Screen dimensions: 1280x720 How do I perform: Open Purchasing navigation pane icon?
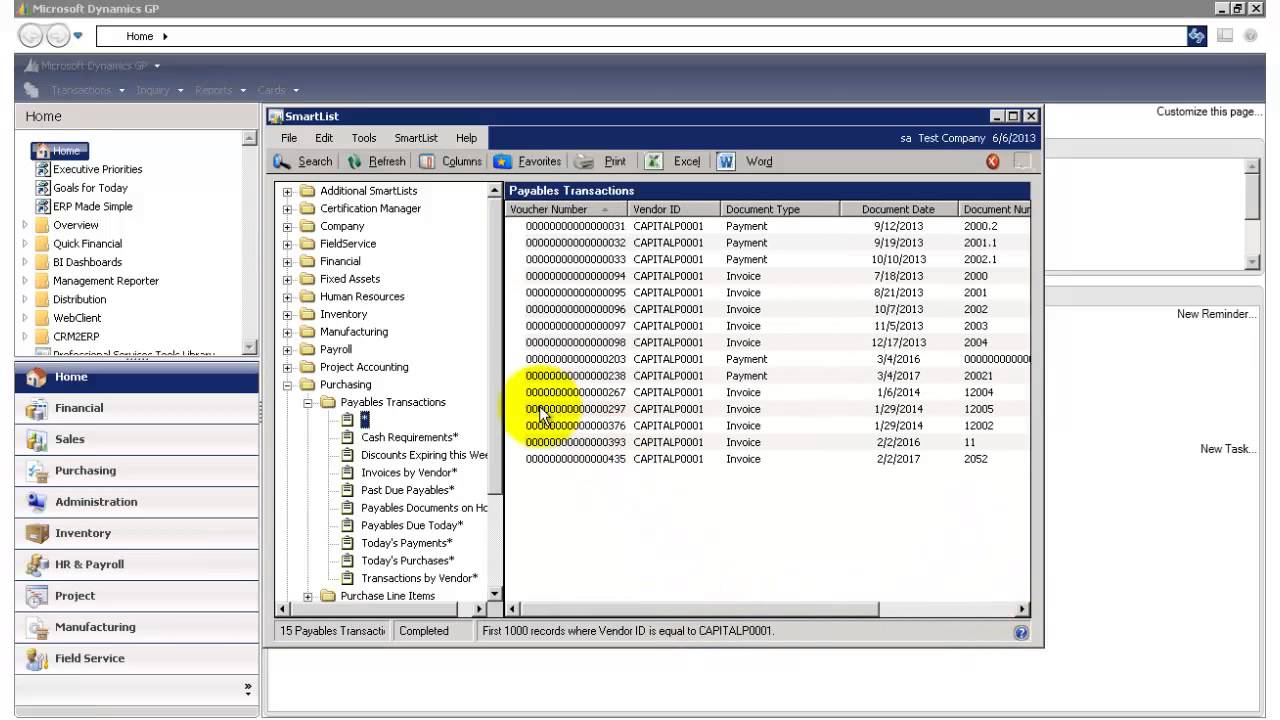point(36,471)
